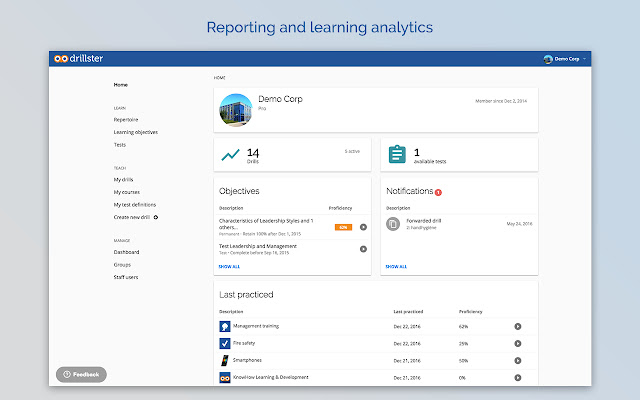Click the plus icon beside Create new drill

point(156,217)
